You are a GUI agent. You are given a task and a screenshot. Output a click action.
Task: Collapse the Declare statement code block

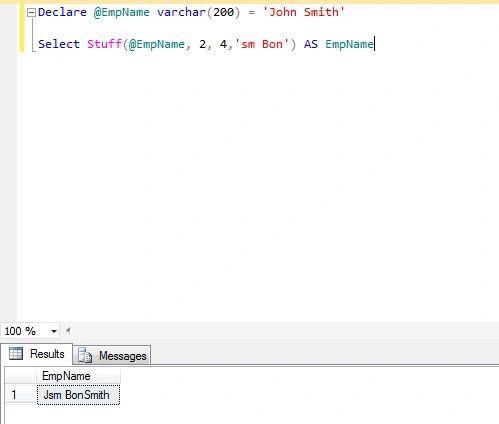coord(31,13)
